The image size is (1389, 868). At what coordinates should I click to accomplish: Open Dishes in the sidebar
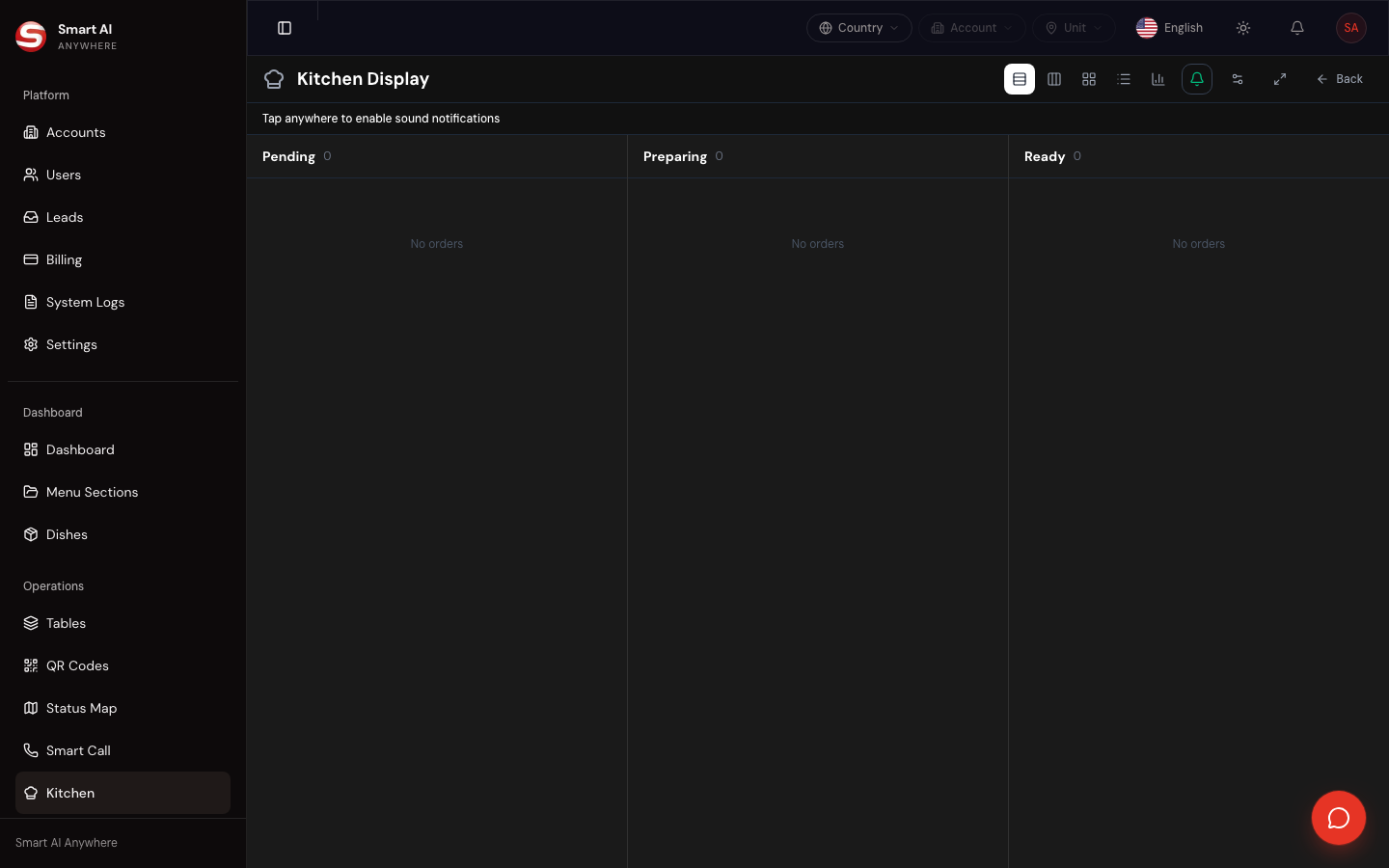pyautogui.click(x=123, y=534)
